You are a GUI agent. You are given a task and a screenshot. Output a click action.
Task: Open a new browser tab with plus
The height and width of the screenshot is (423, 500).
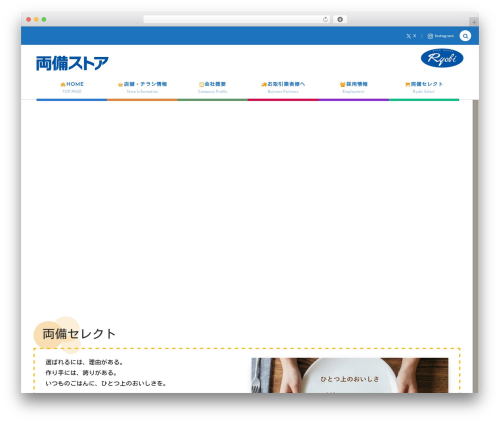tap(474, 22)
